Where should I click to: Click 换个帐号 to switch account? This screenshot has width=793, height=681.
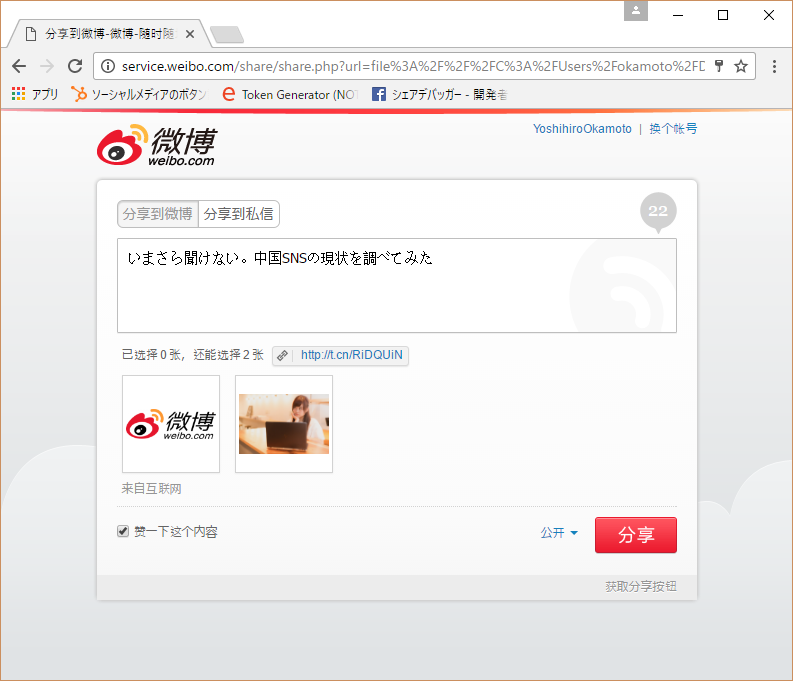click(673, 129)
